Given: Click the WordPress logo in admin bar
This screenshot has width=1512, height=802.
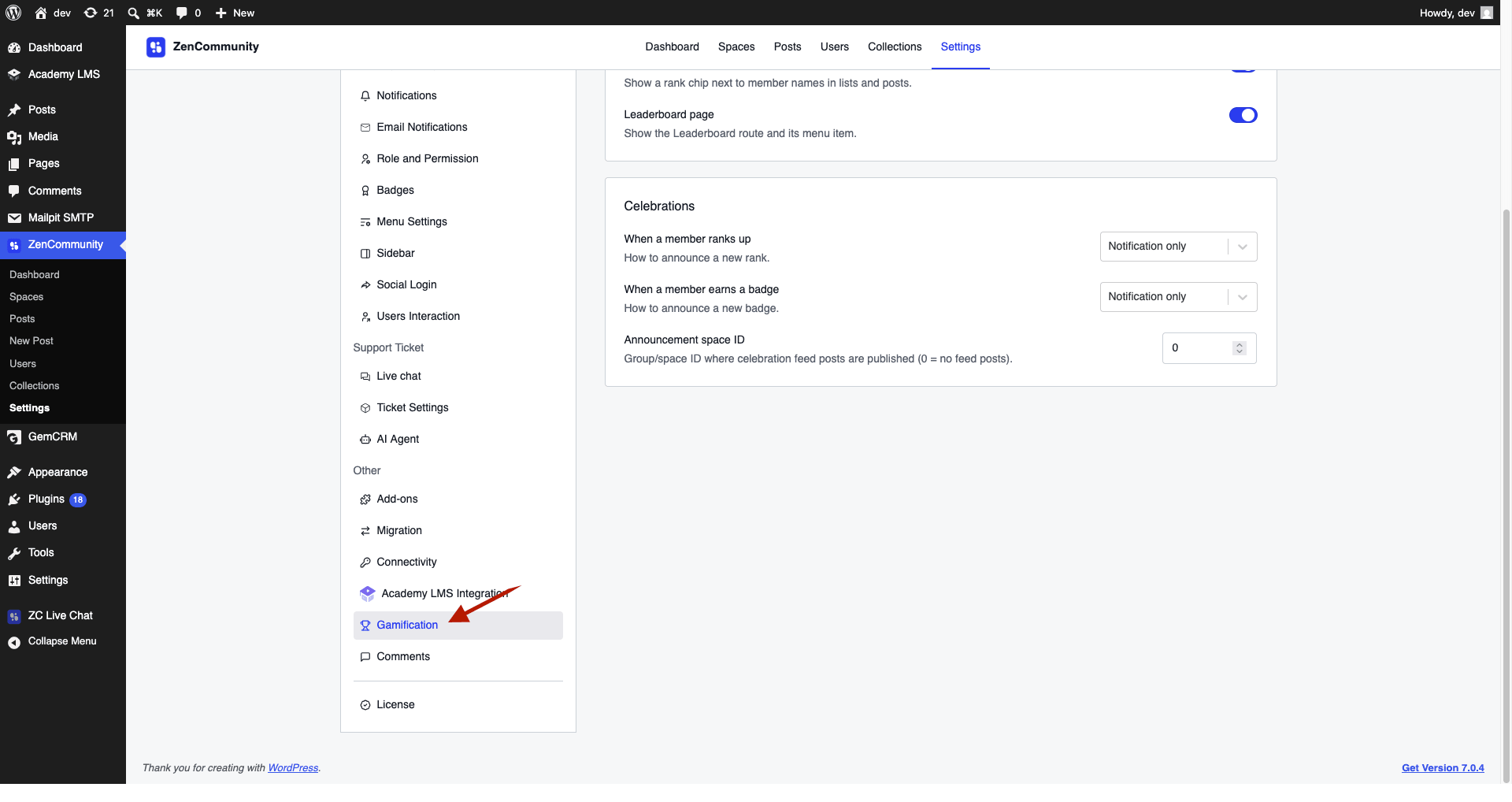Looking at the screenshot, I should 13,13.
